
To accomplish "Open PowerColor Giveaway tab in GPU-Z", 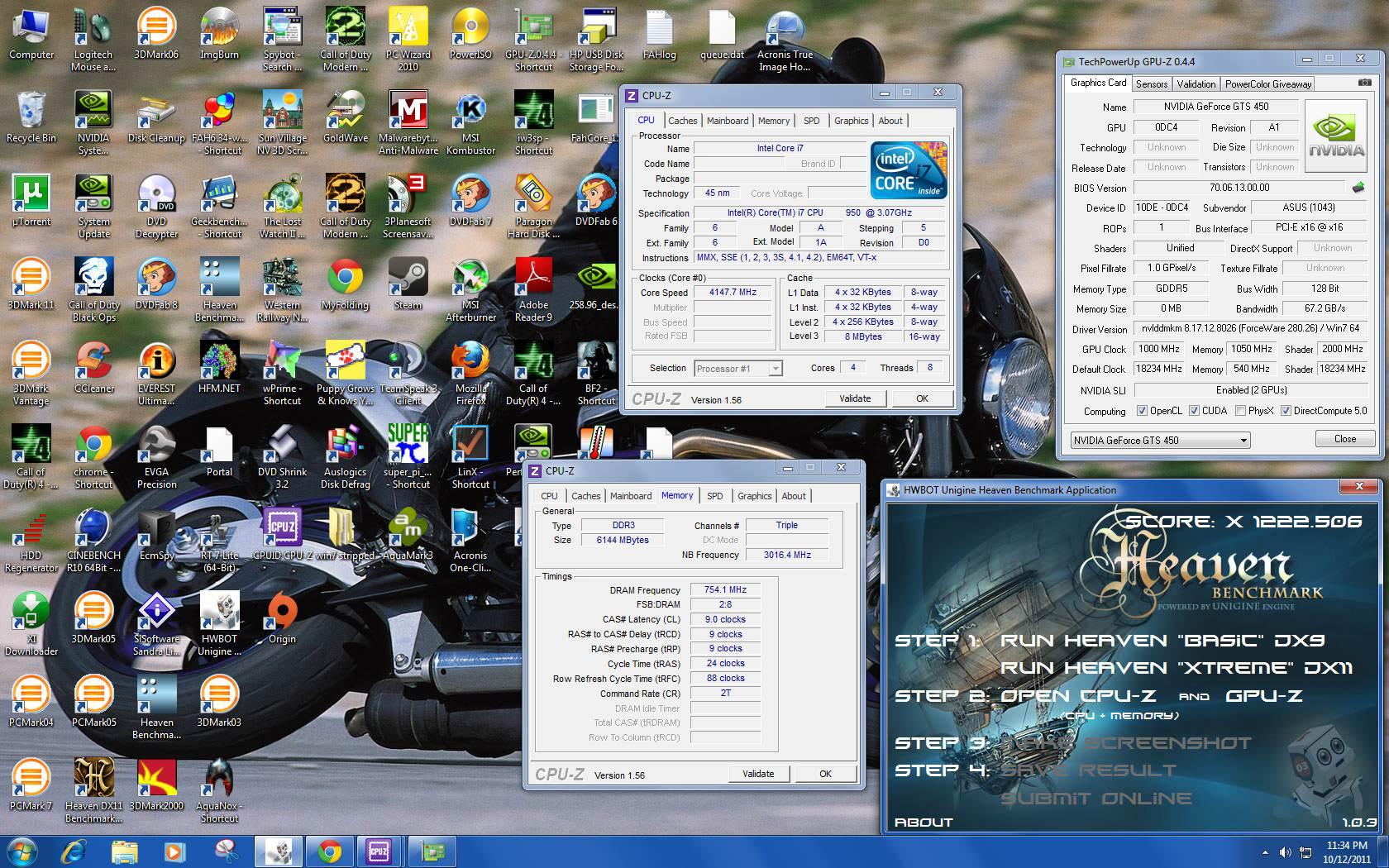I will point(1268,84).
